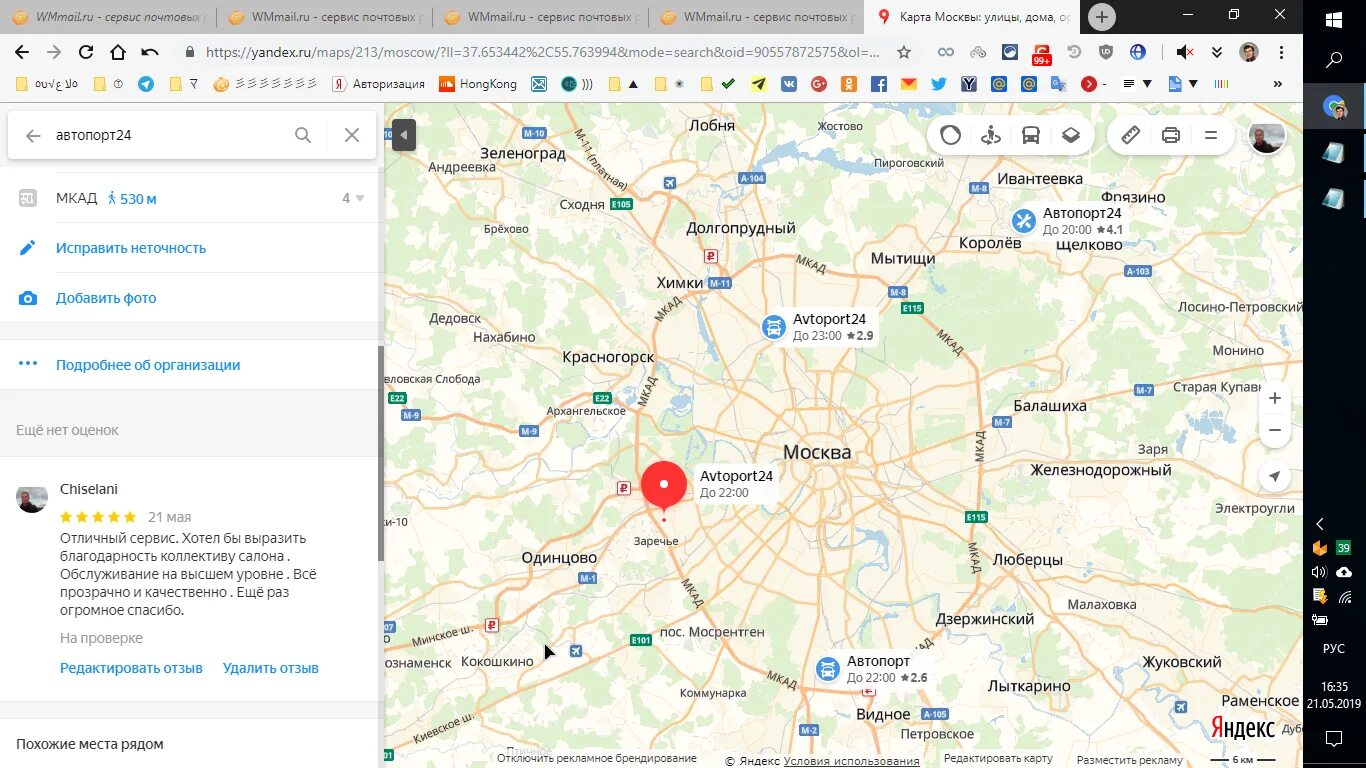Image resolution: width=1366 pixels, height=768 pixels.
Task: Toggle the mute-tab speaker extension
Action: click(1185, 52)
